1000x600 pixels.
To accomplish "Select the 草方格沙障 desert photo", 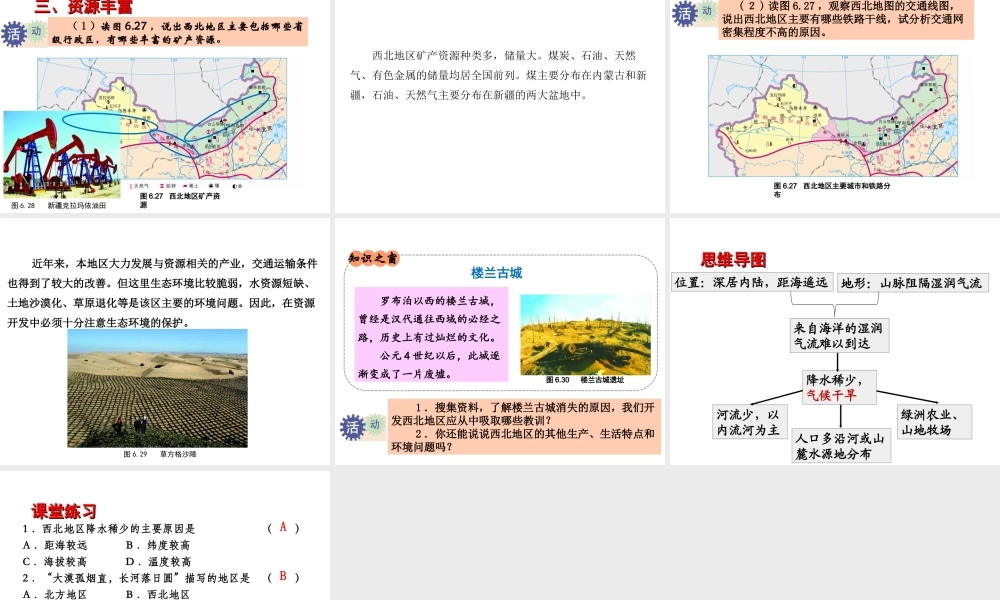I will (x=158, y=388).
